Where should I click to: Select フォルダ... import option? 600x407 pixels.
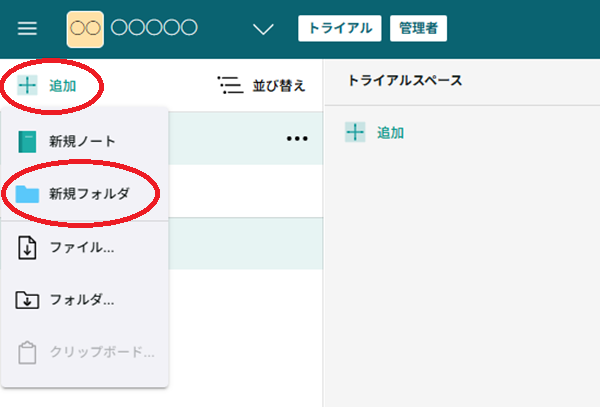tap(81, 299)
